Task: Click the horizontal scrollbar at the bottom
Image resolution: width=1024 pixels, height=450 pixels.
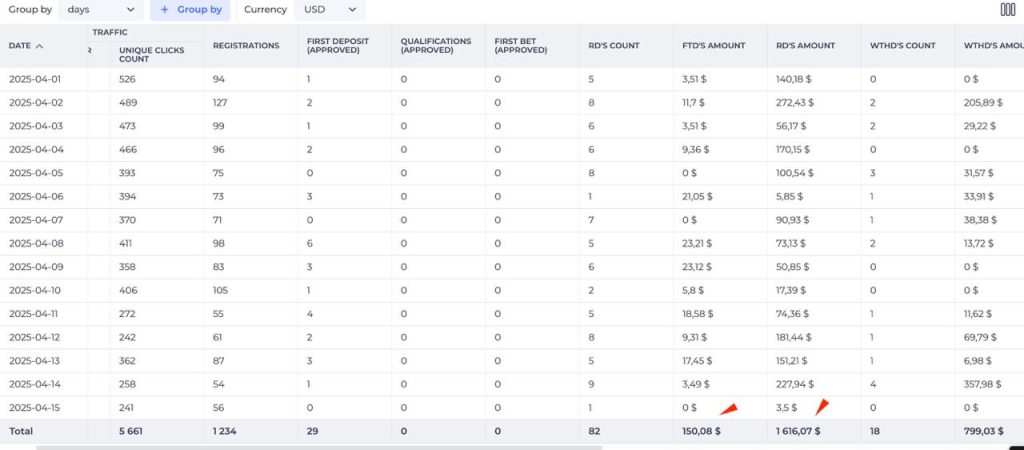Action: point(319,447)
